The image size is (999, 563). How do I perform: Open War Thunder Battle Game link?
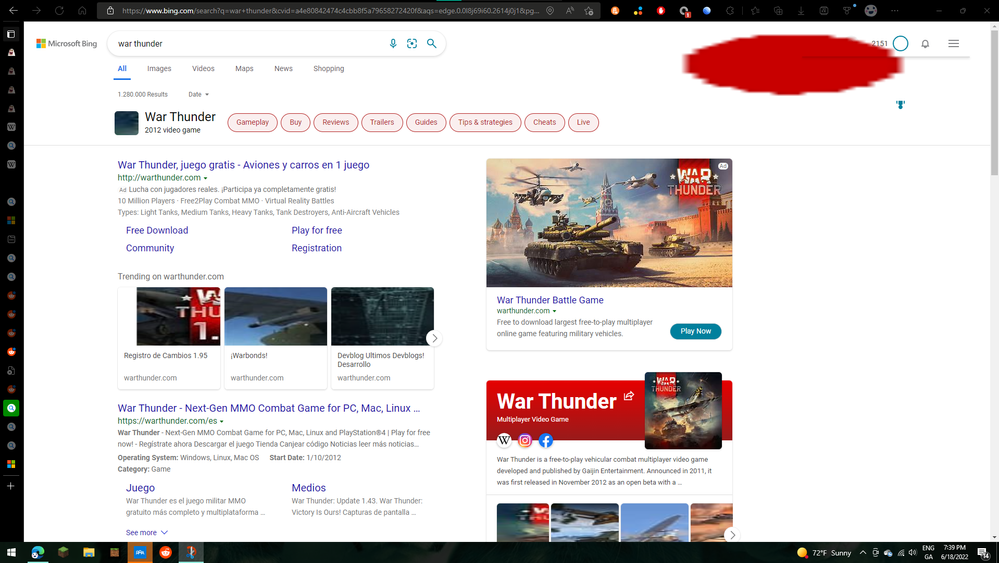coord(550,300)
